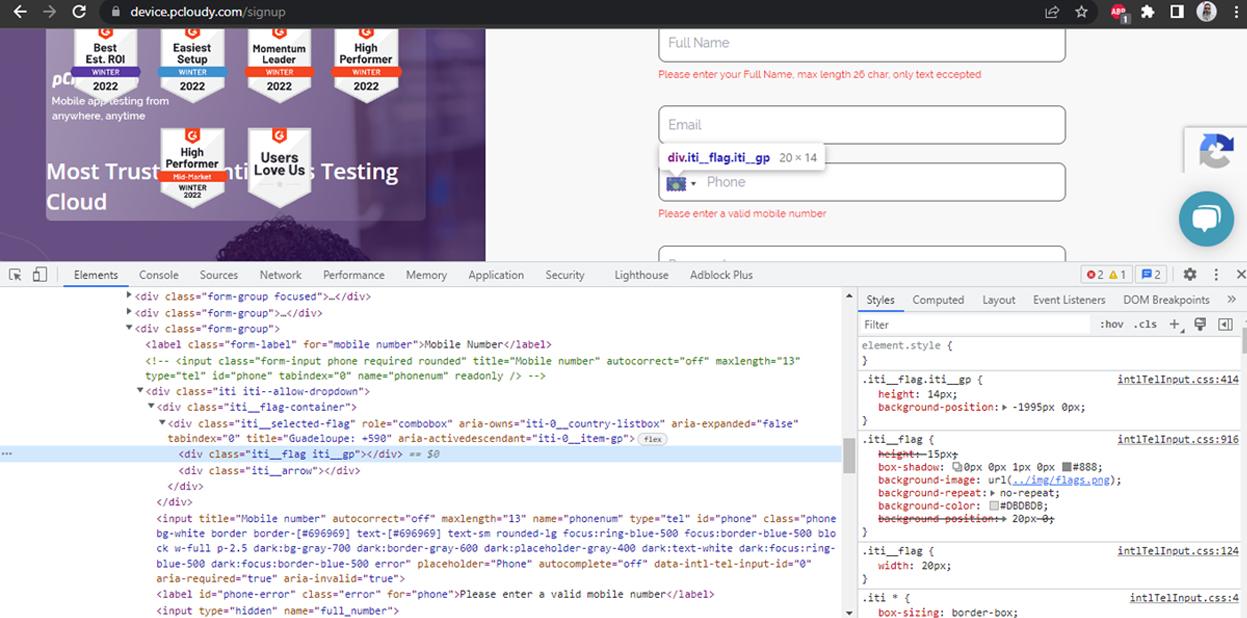Open the chat support bubble

[1206, 218]
